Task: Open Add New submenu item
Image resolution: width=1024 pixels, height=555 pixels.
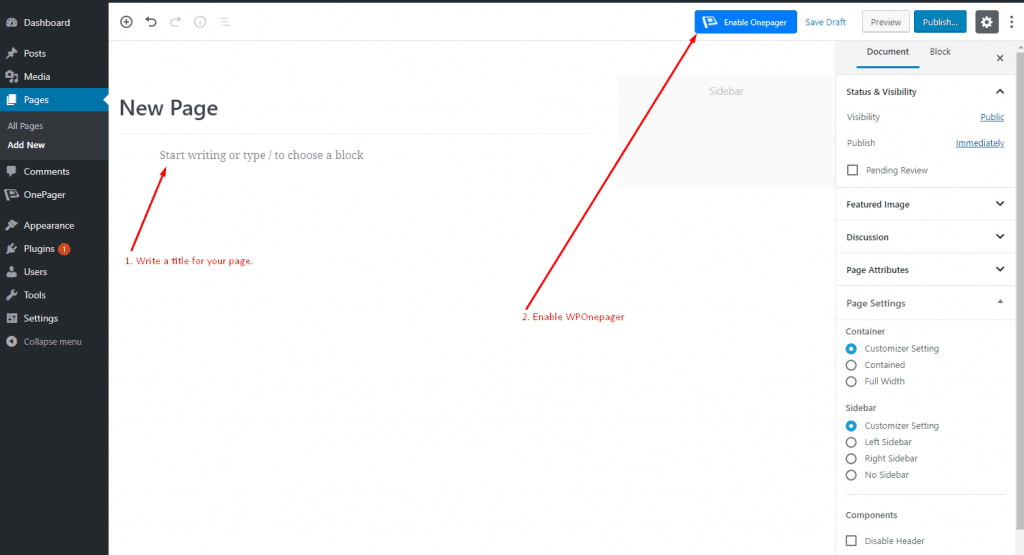Action: pyautogui.click(x=26, y=145)
